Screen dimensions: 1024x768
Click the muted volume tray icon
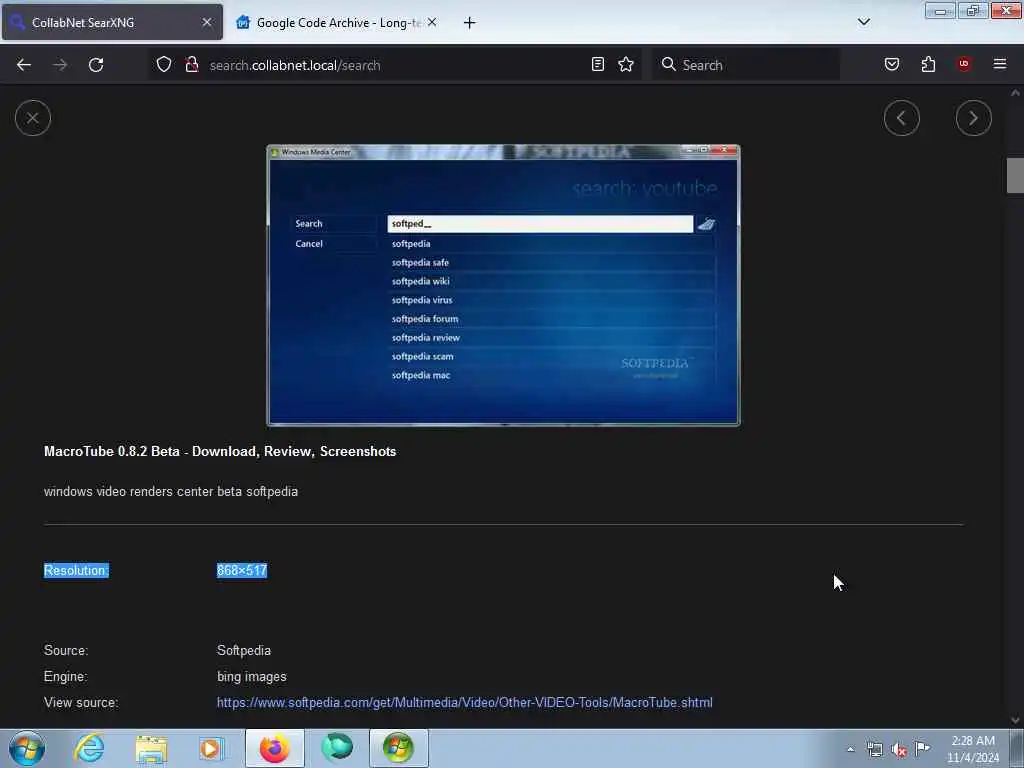(x=899, y=750)
